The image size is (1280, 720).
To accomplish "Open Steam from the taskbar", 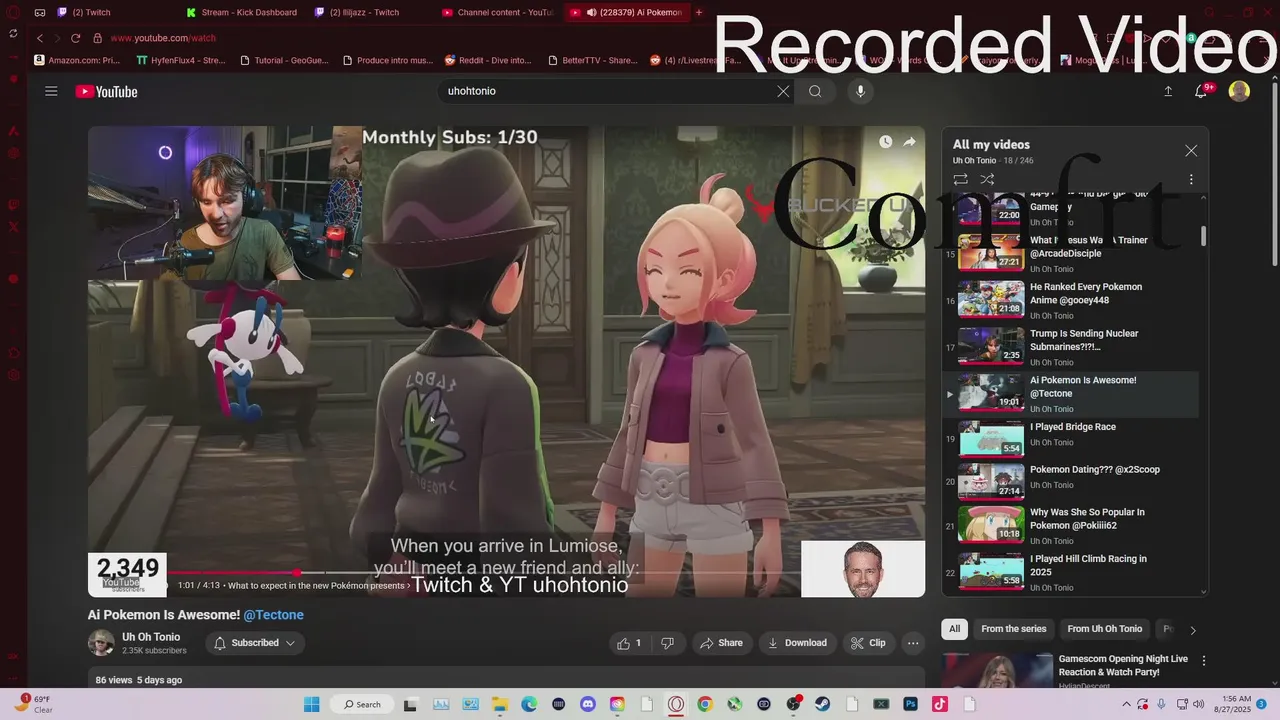I will click(x=822, y=704).
